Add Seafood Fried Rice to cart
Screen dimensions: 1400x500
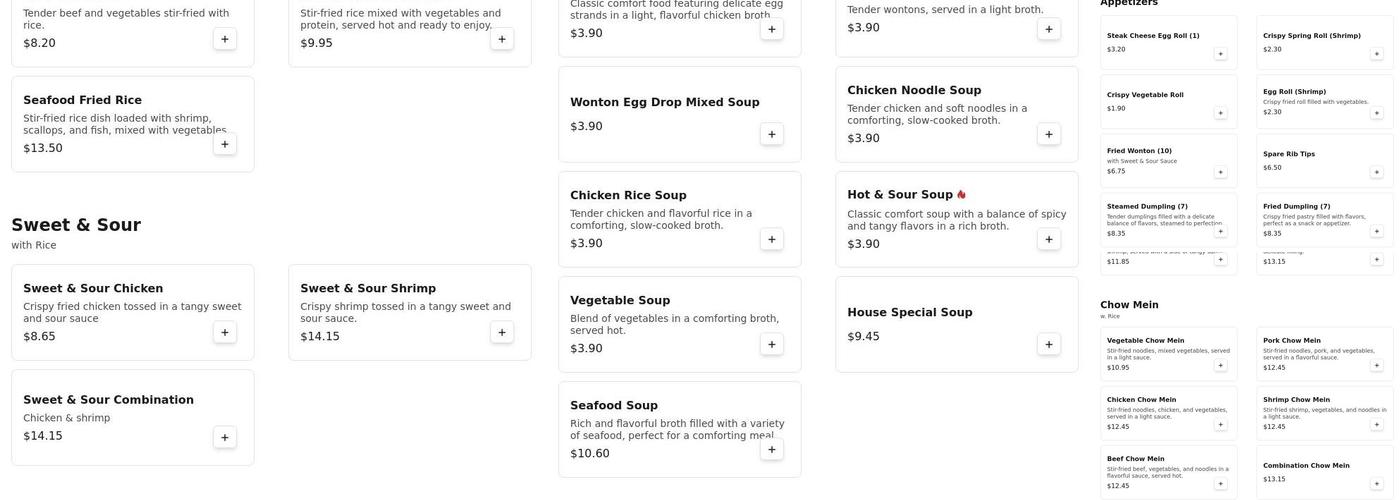225,144
